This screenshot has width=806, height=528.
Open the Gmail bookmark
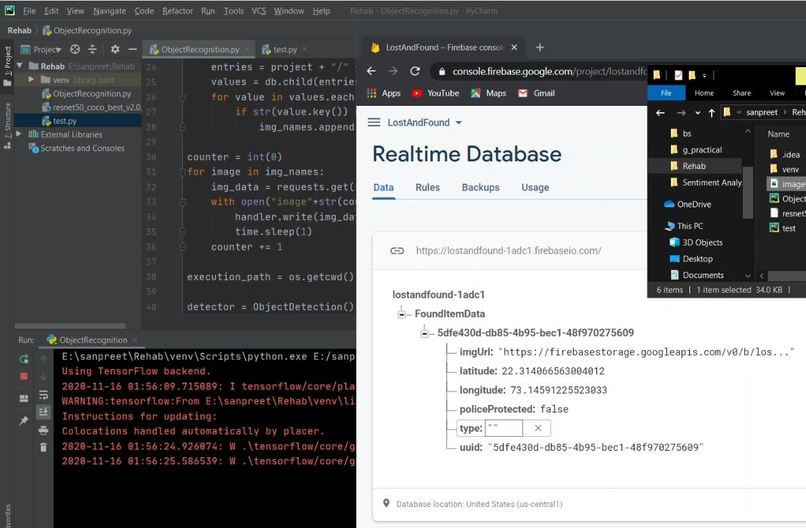tap(537, 93)
